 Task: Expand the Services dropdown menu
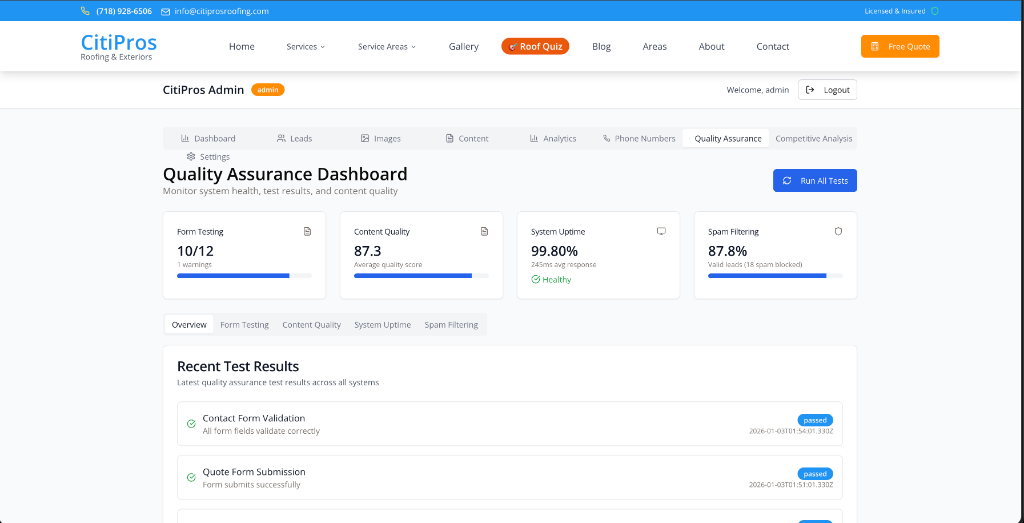coord(306,47)
